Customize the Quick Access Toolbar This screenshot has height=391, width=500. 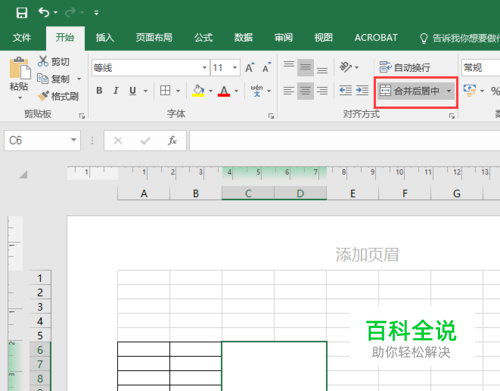pos(96,13)
